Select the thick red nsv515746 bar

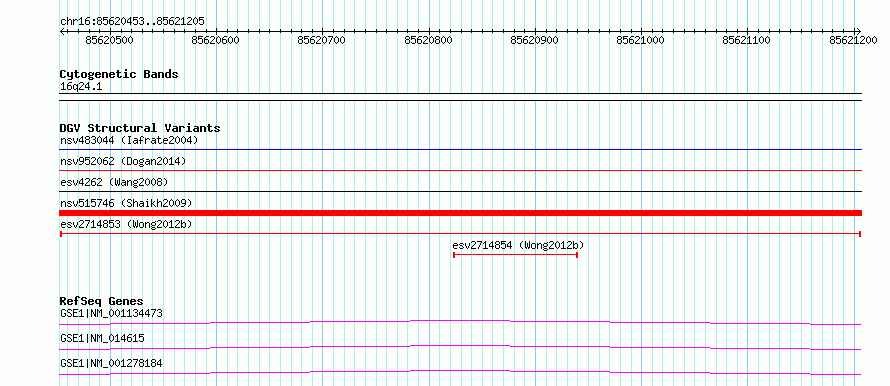[460, 213]
